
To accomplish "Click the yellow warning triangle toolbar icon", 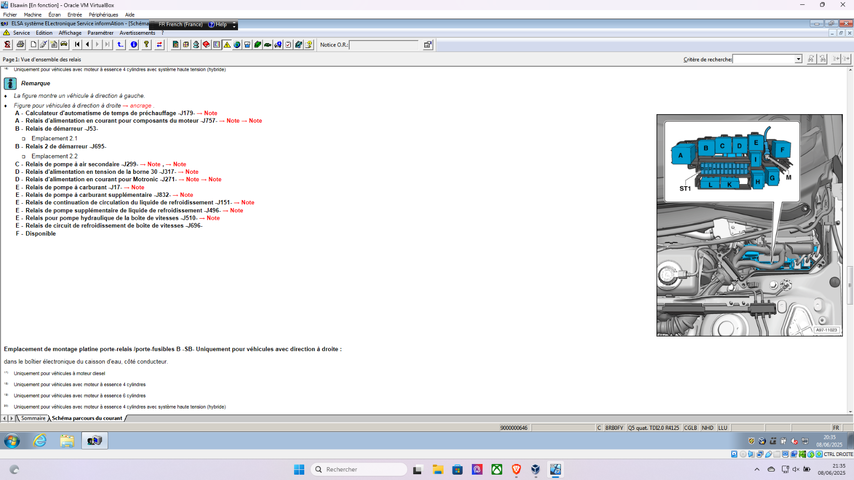I will 227,45.
